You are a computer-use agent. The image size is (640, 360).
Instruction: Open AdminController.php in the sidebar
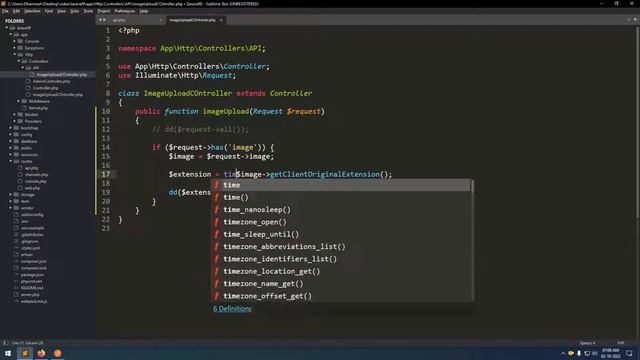pos(51,81)
